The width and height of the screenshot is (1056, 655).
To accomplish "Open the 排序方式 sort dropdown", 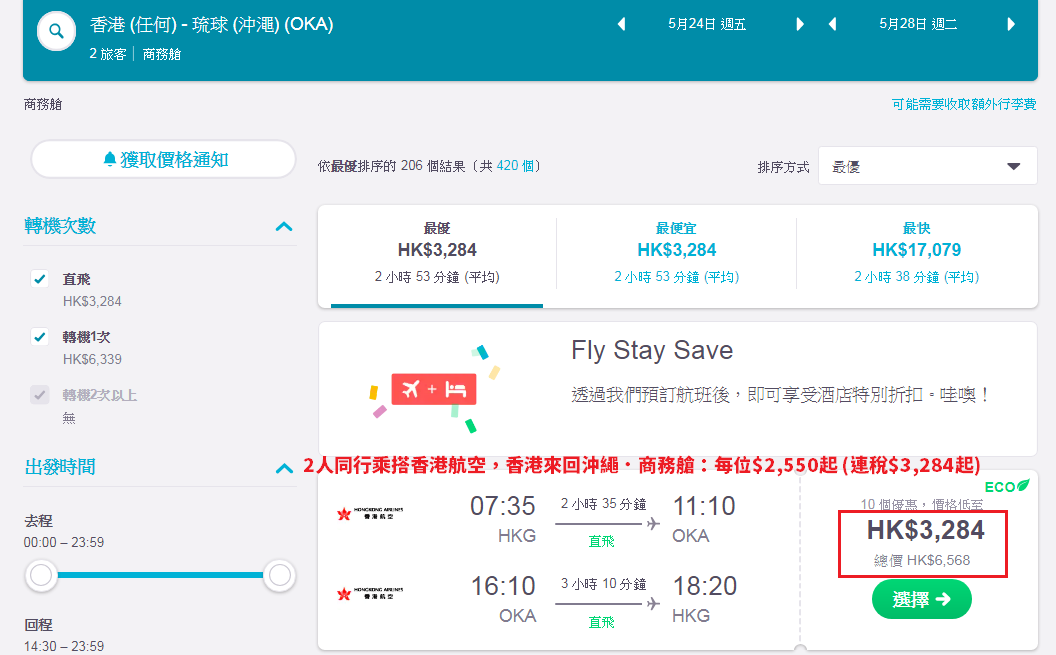I will tap(927, 166).
